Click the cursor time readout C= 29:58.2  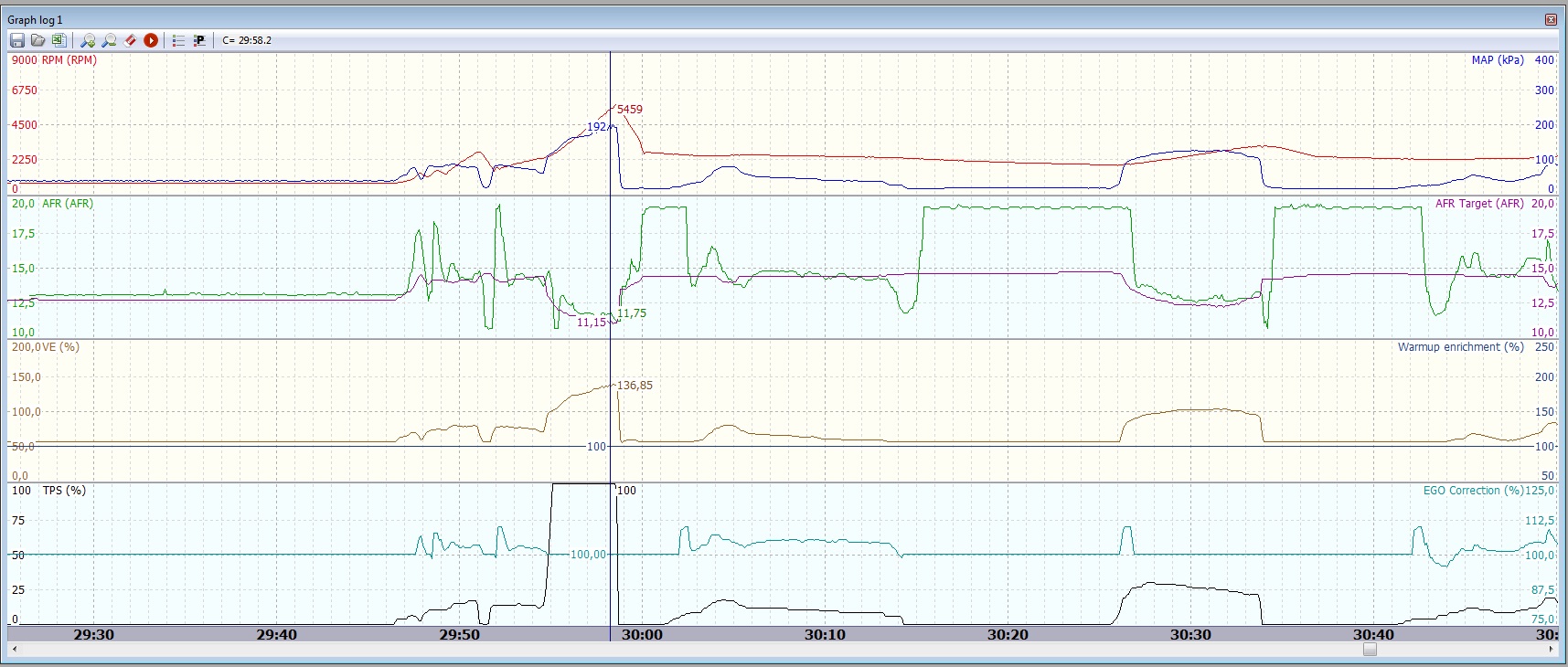point(247,40)
